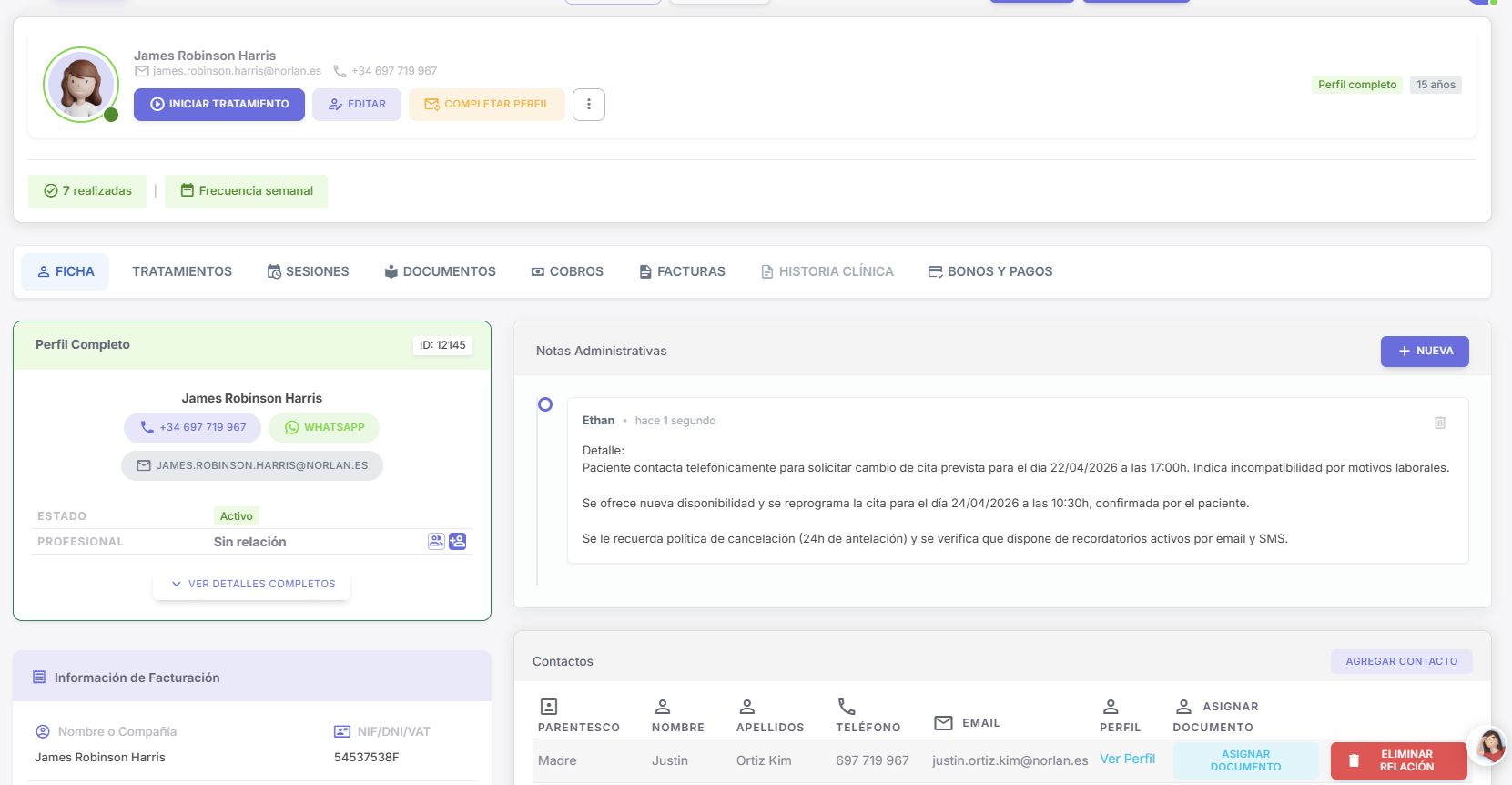Open the three-dot more options menu
This screenshot has height=785, width=1512.
coord(588,105)
